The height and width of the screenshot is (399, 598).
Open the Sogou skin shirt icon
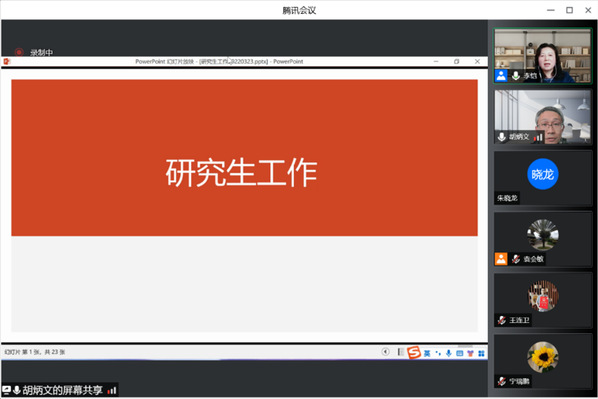coord(470,354)
